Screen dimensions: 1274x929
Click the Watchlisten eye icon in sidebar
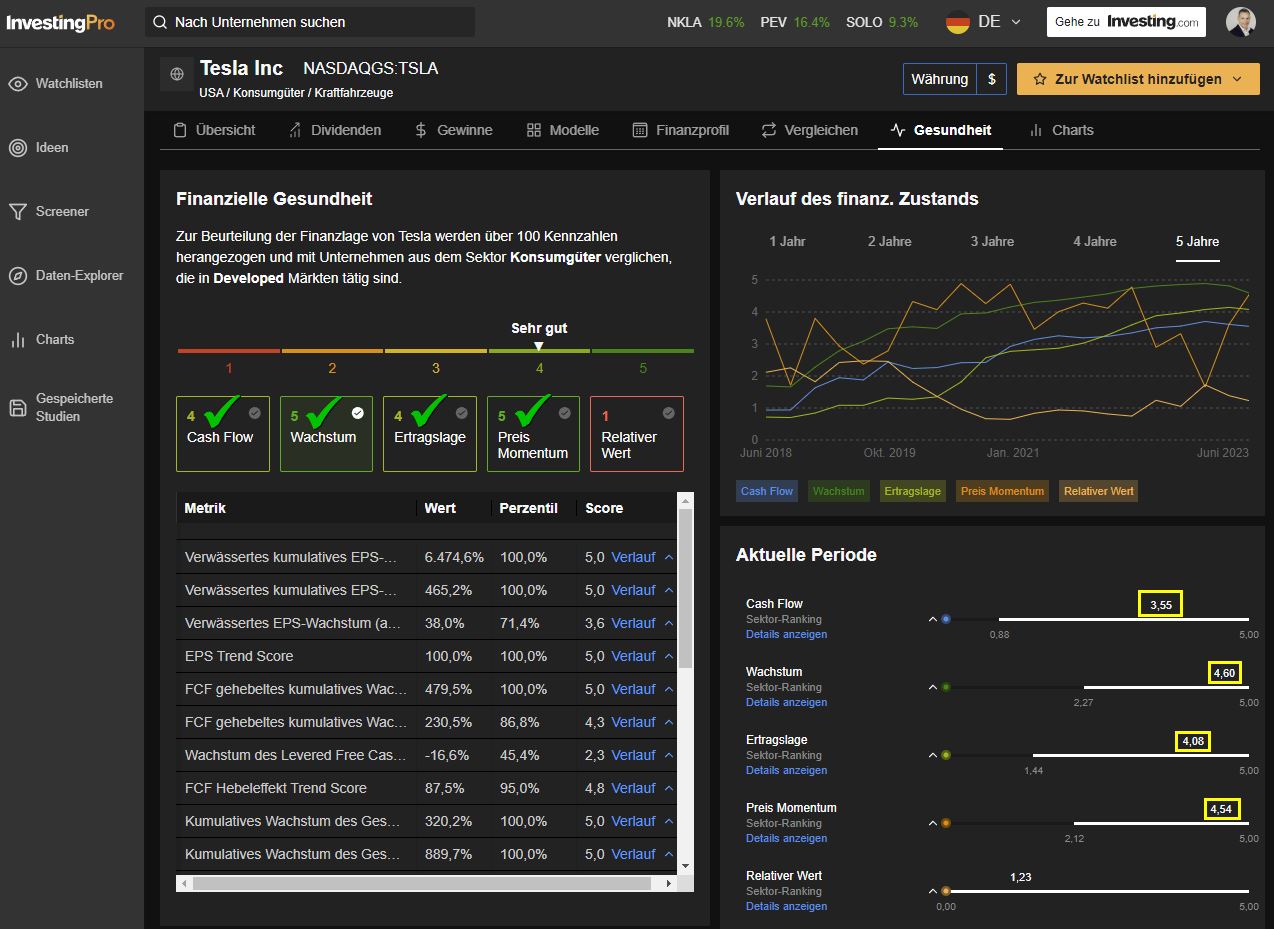pyautogui.click(x=18, y=84)
